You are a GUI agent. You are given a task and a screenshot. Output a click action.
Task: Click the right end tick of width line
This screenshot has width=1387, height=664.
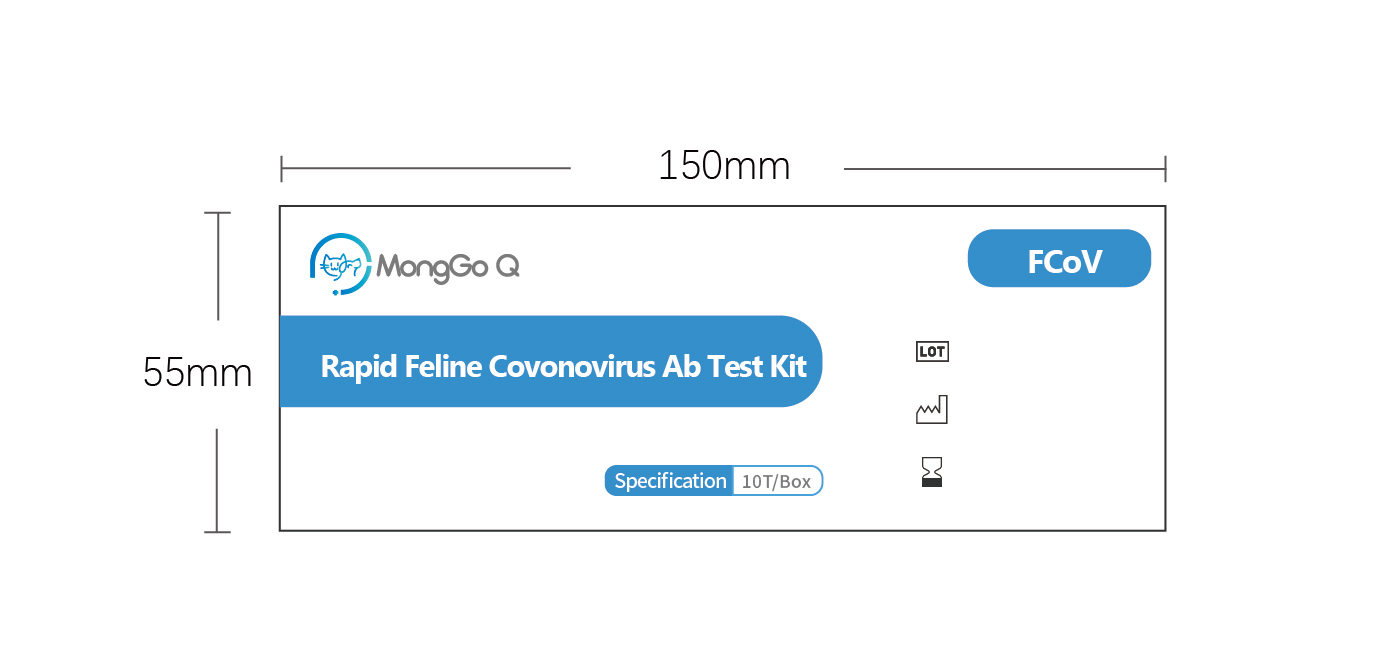(1165, 169)
